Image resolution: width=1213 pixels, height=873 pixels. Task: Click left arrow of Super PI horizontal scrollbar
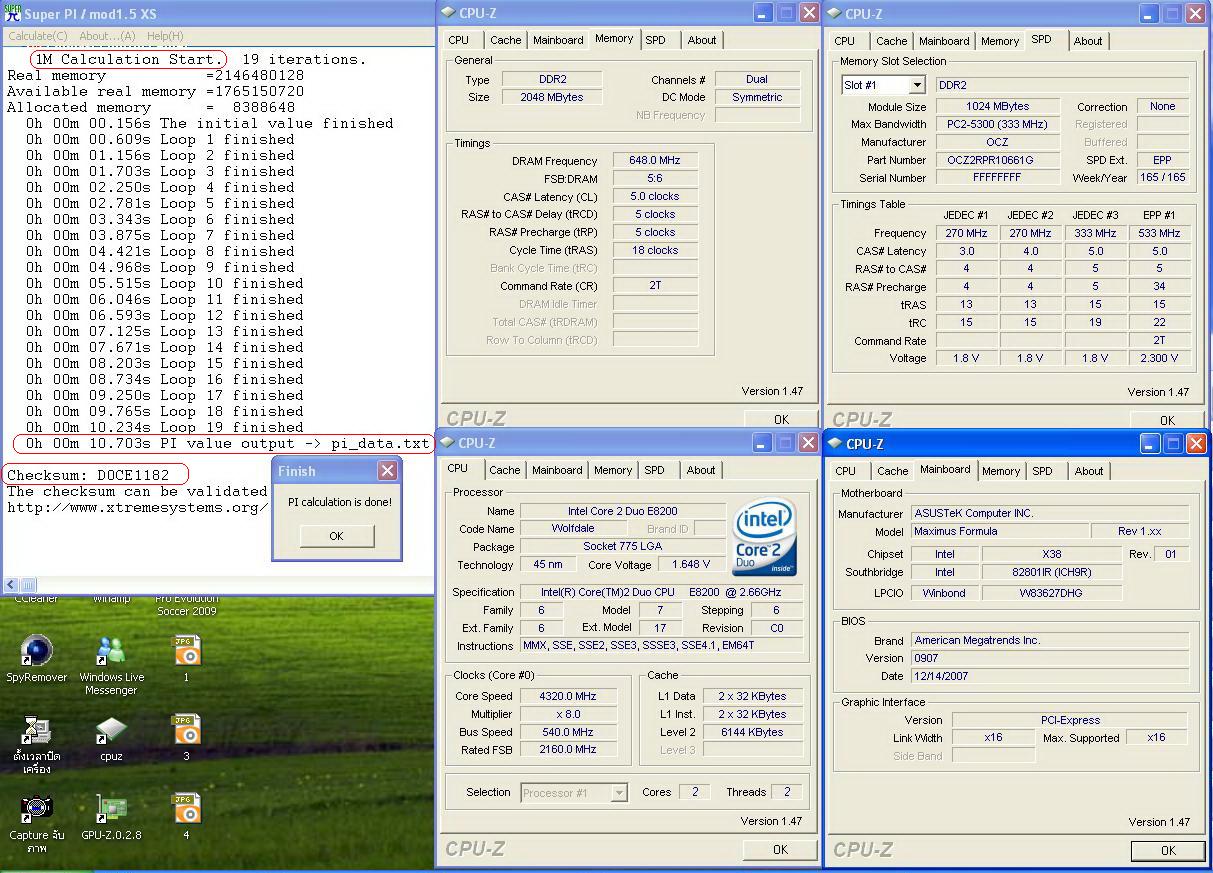[x=11, y=585]
